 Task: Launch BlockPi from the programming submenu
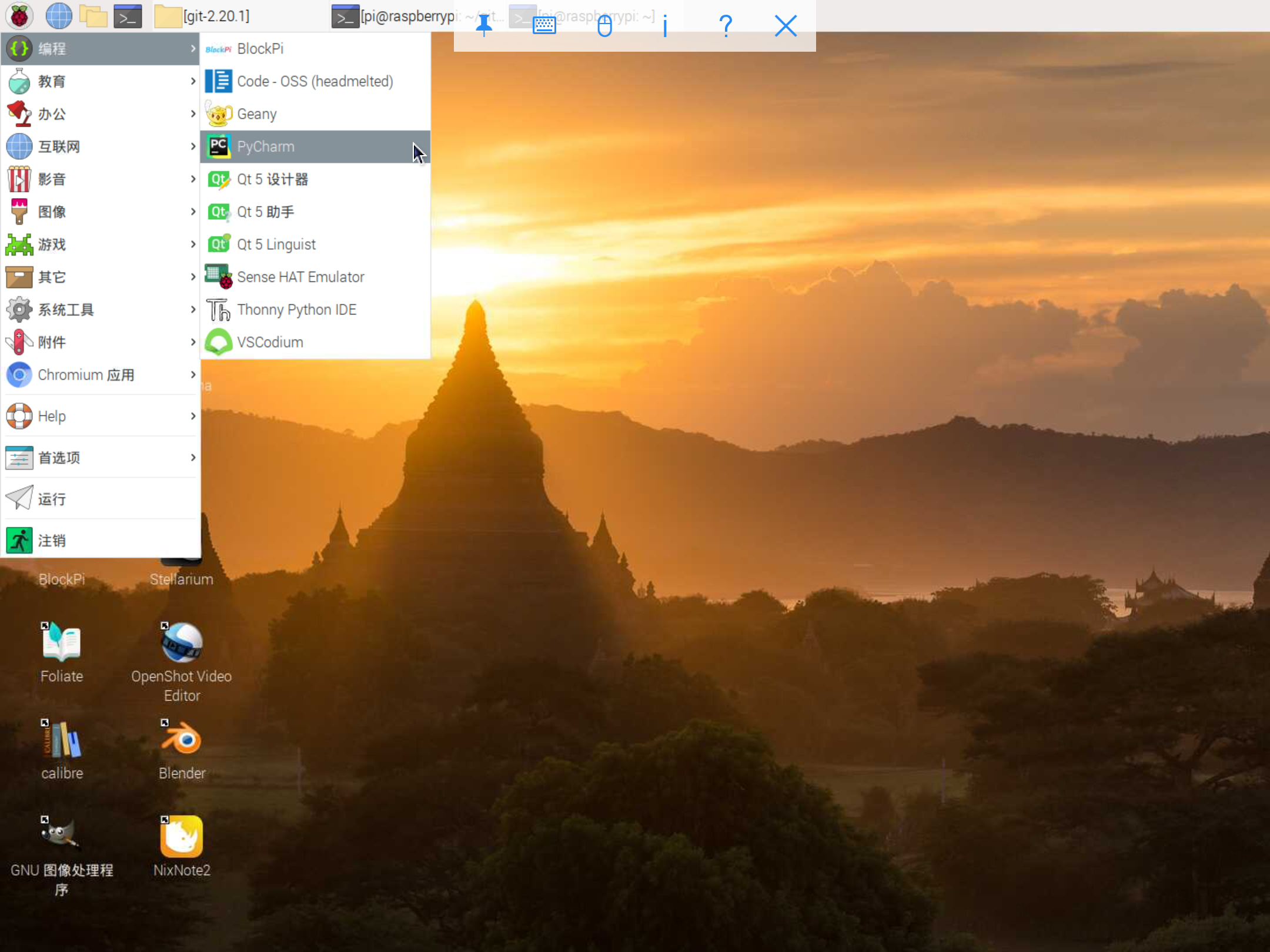tap(316, 49)
